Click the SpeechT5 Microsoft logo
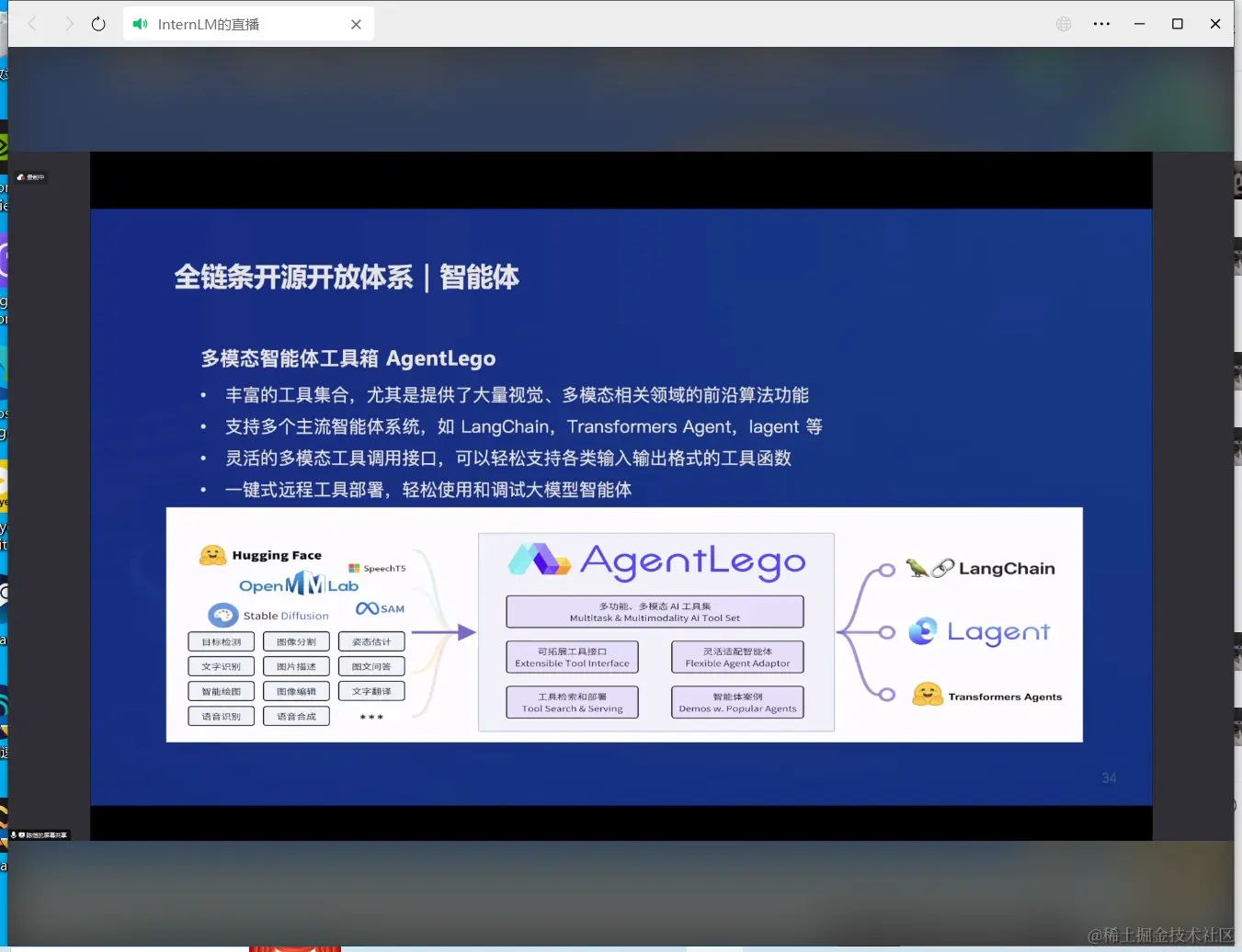 pos(354,569)
